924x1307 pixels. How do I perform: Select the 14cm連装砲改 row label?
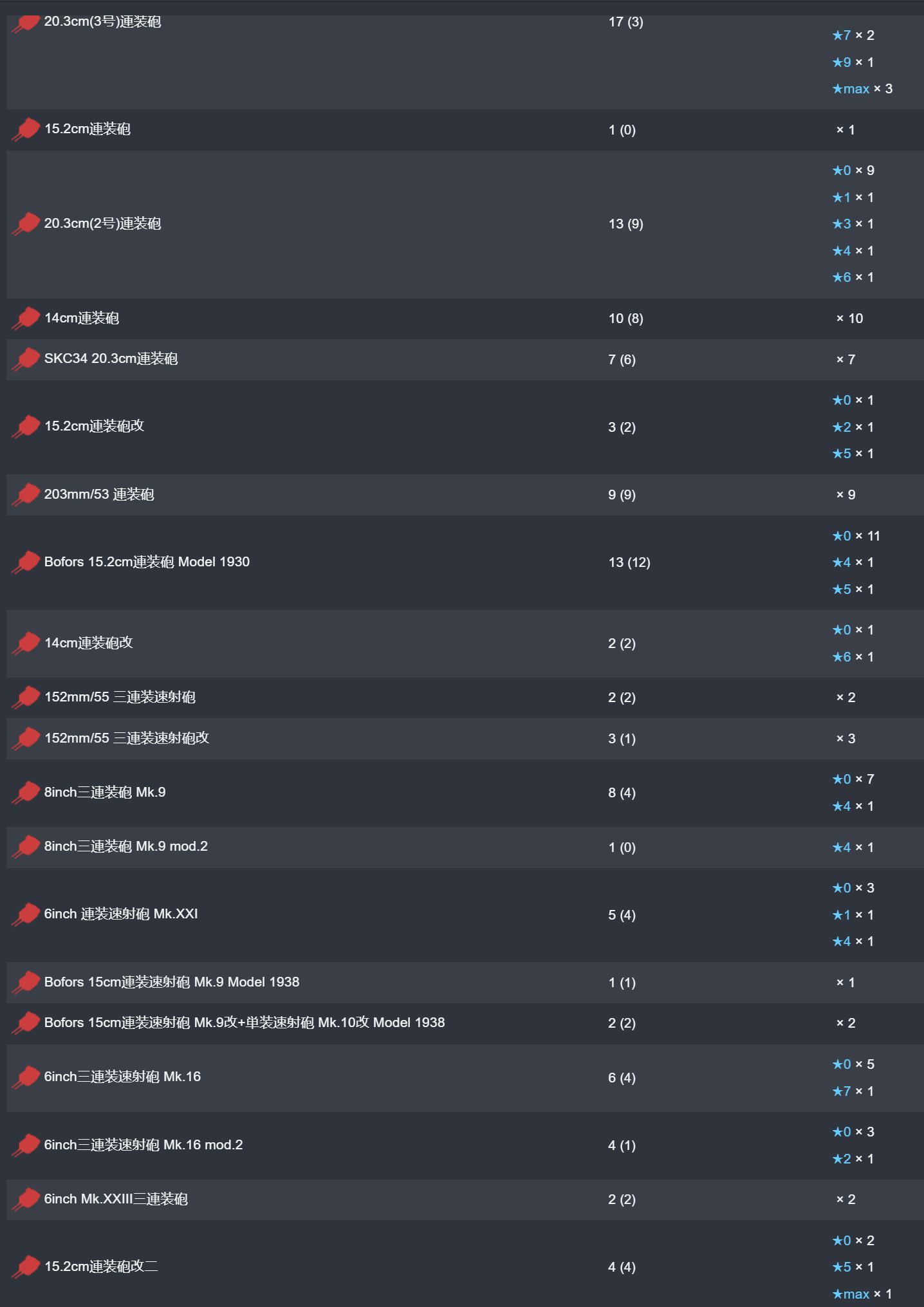[x=88, y=643]
